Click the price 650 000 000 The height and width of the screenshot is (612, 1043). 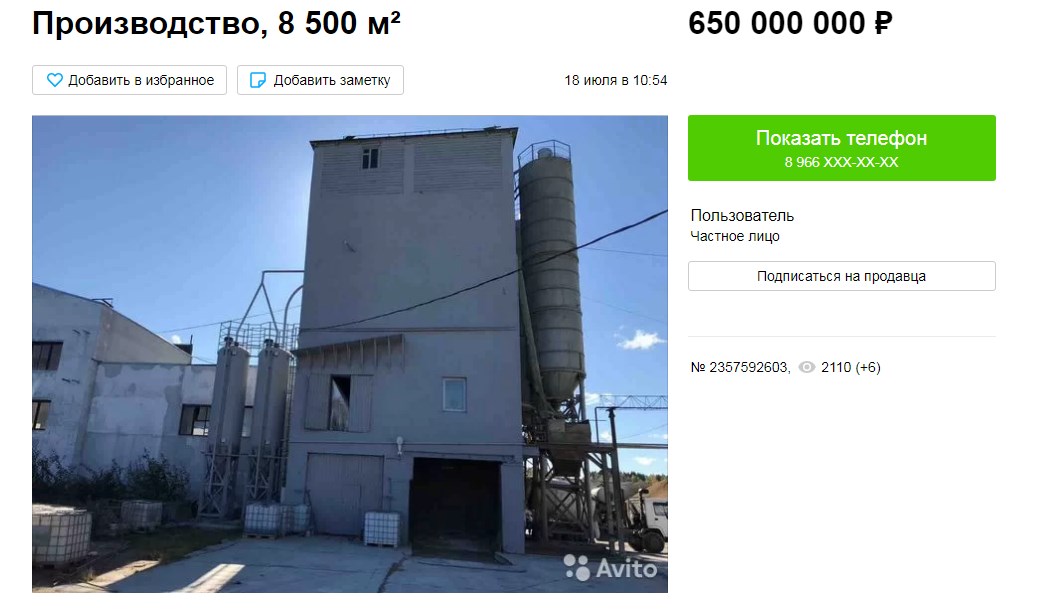[x=776, y=24]
